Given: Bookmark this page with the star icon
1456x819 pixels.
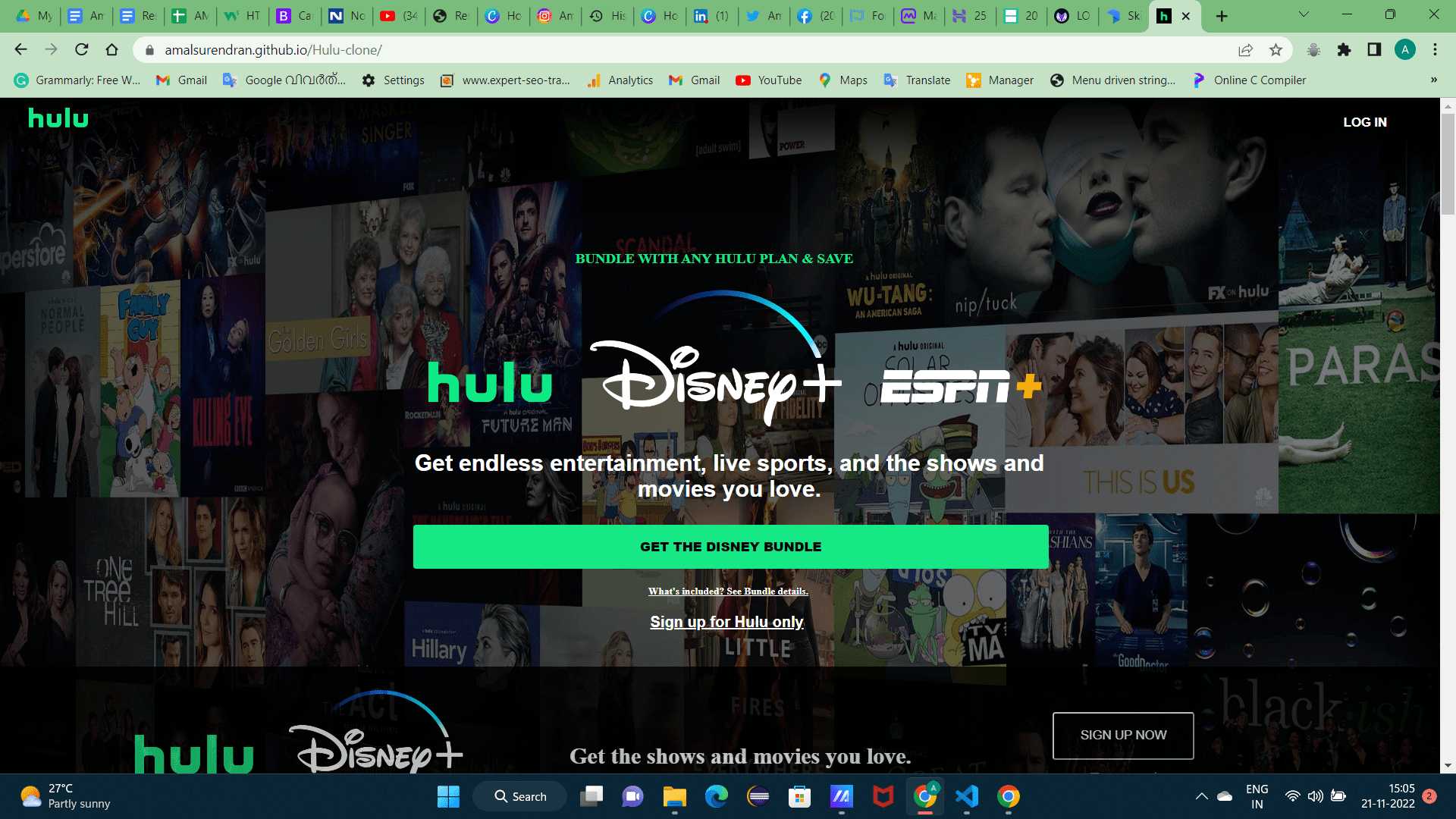Looking at the screenshot, I should point(1276,50).
